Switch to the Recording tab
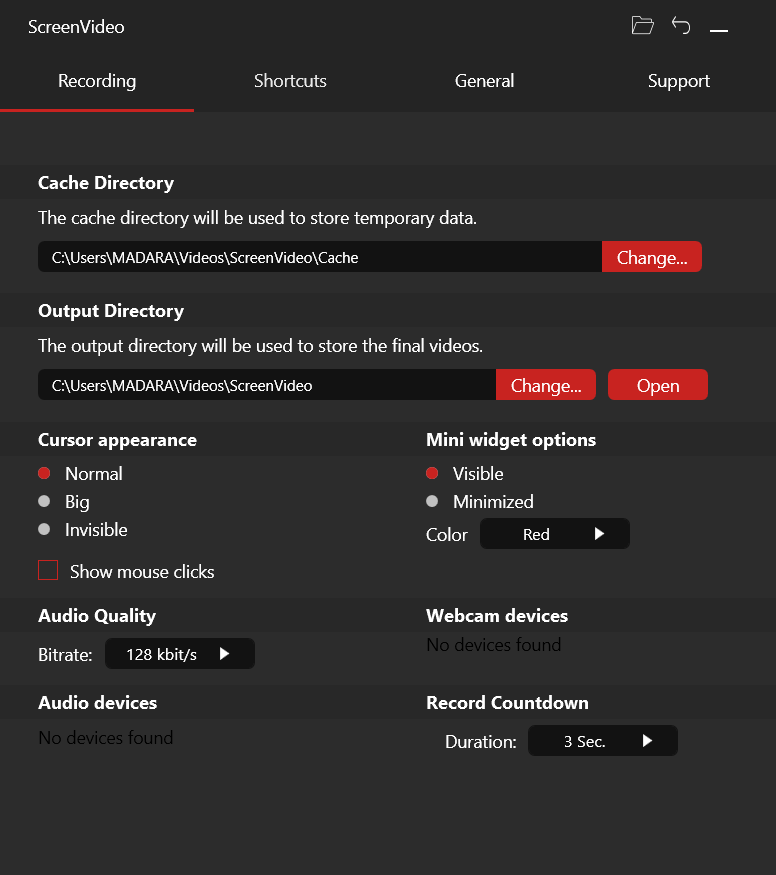 [x=97, y=81]
